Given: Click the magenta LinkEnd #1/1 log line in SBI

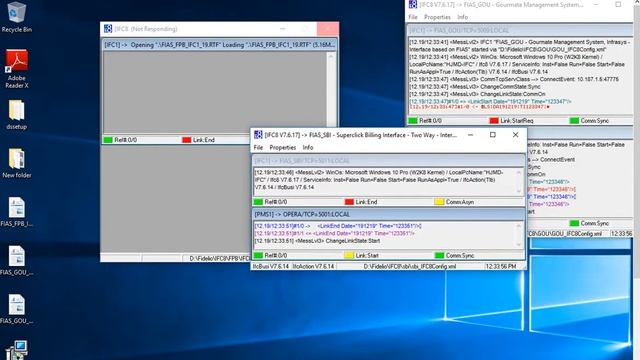Looking at the screenshot, I should click(334, 233).
